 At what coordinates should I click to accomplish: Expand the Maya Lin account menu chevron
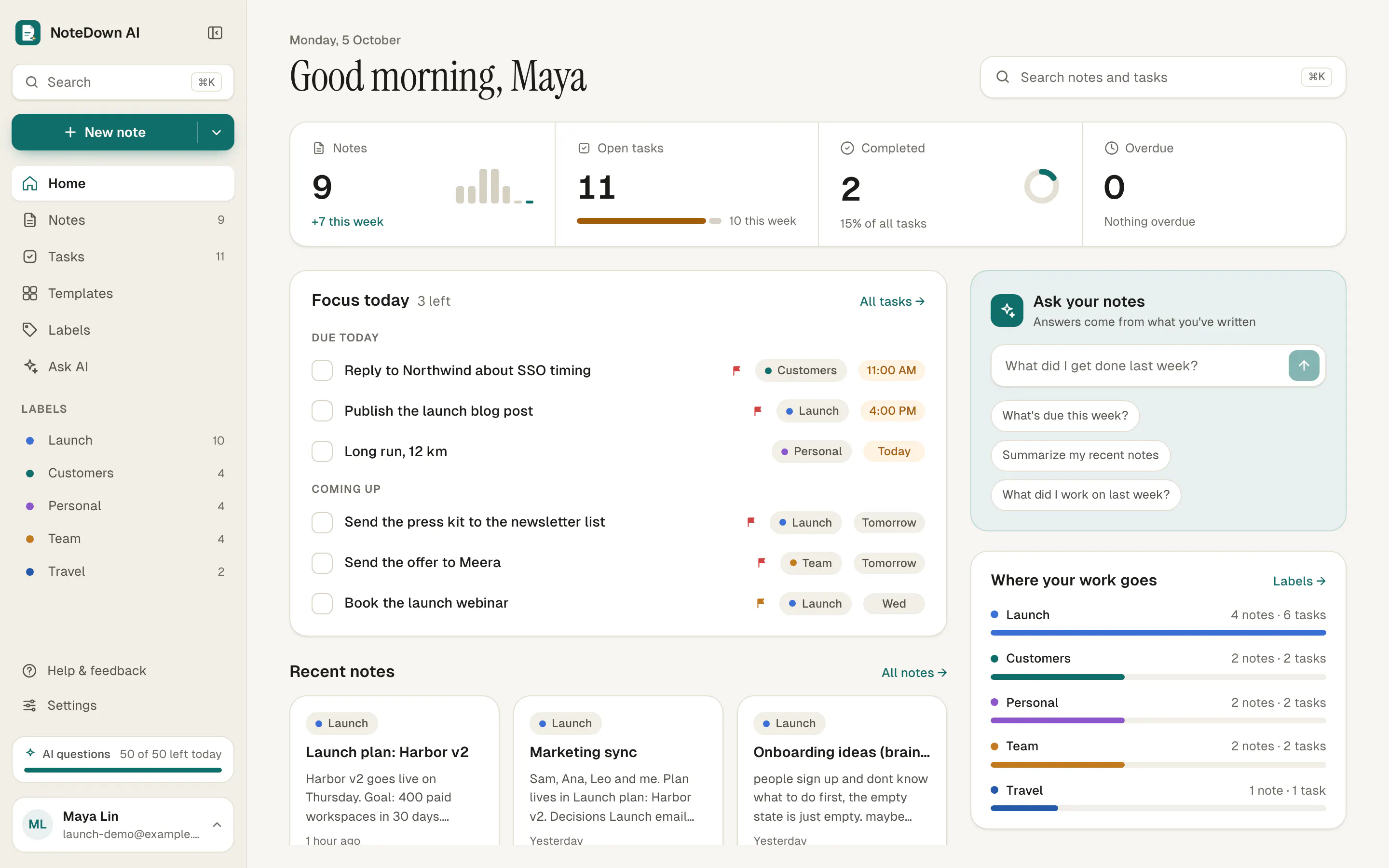[217, 825]
